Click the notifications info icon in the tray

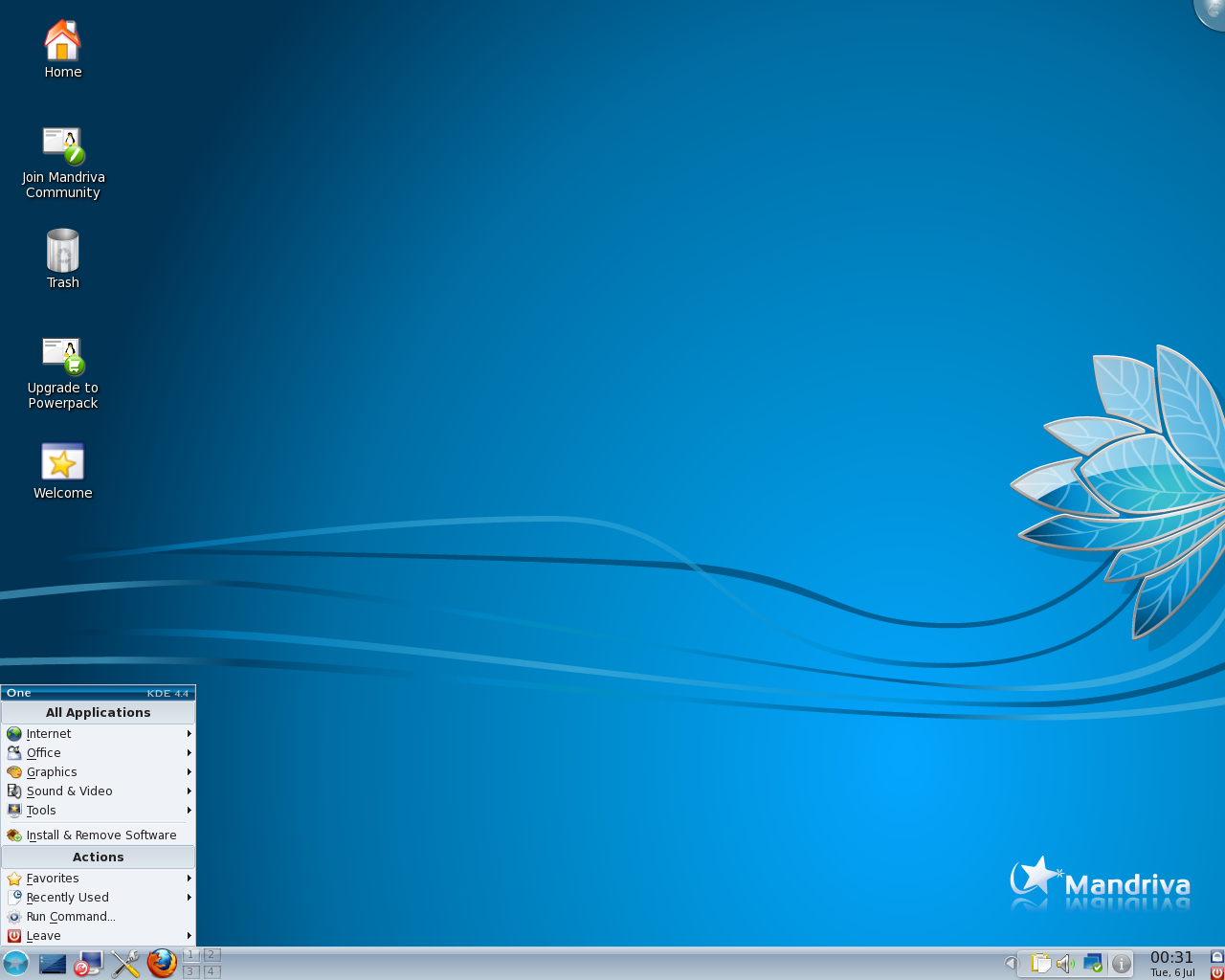[x=1122, y=964]
